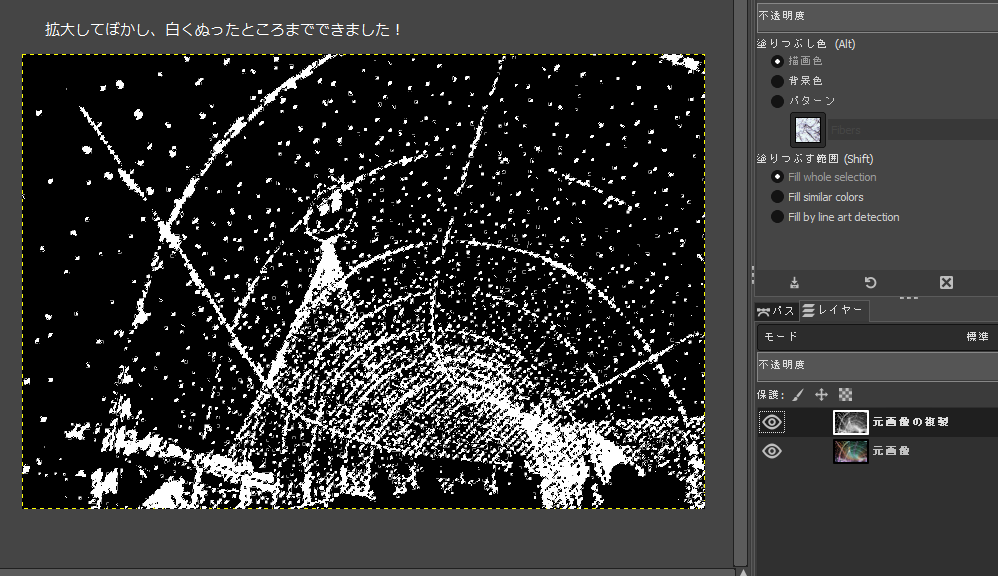This screenshot has height=576, width=998.
Task: Choose Fill by line art detection option
Action: click(x=777, y=217)
